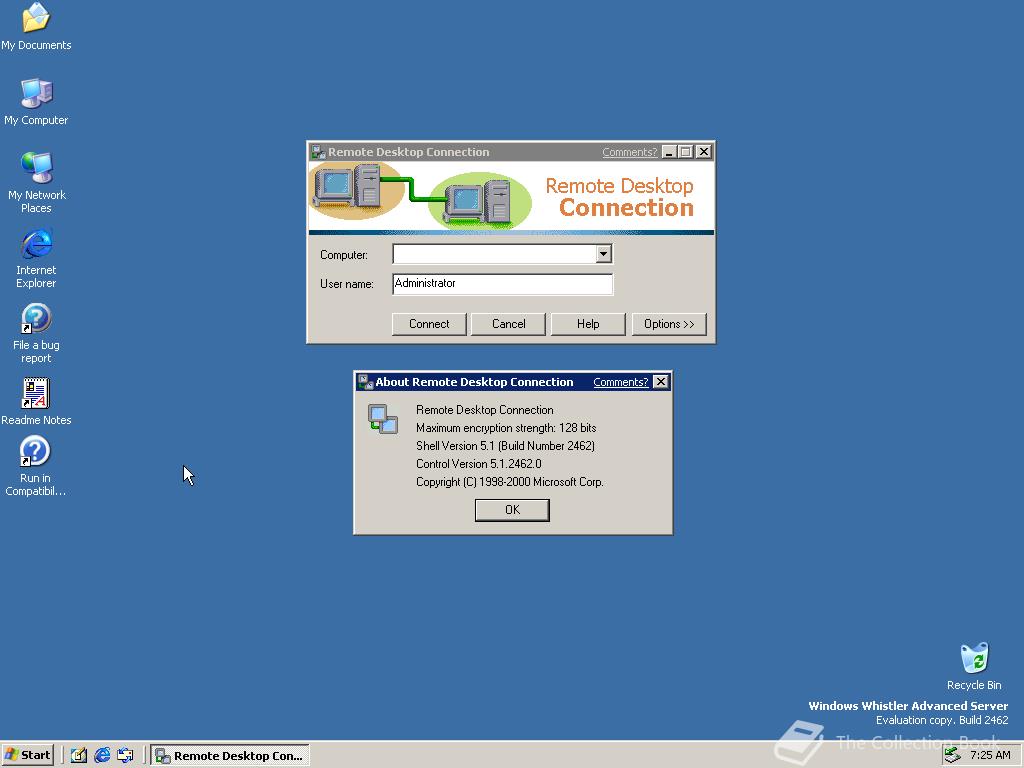Click the third quick launch icon
The image size is (1024, 768).
tap(125, 755)
